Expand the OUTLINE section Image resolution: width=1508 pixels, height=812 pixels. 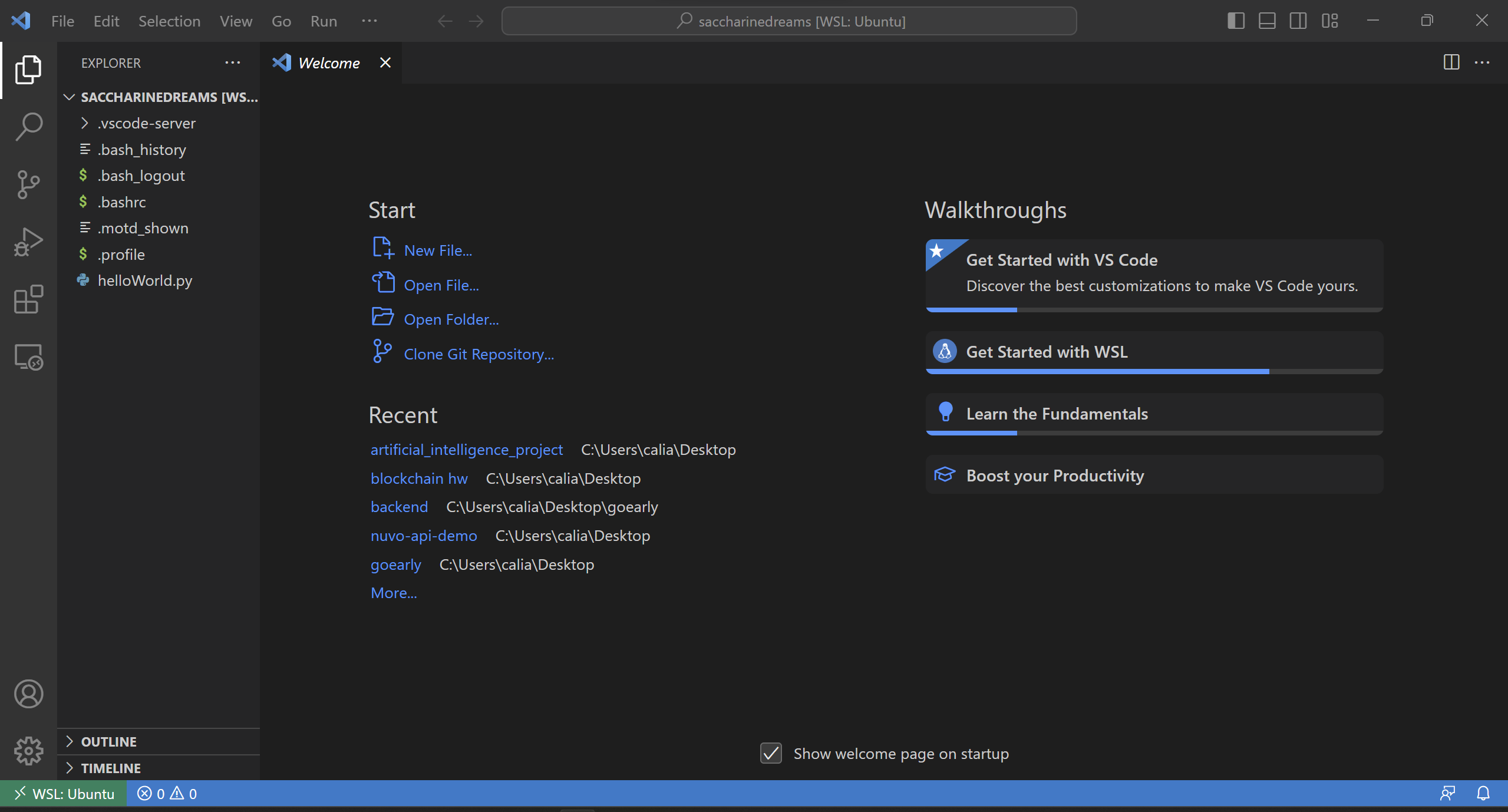pyautogui.click(x=159, y=741)
